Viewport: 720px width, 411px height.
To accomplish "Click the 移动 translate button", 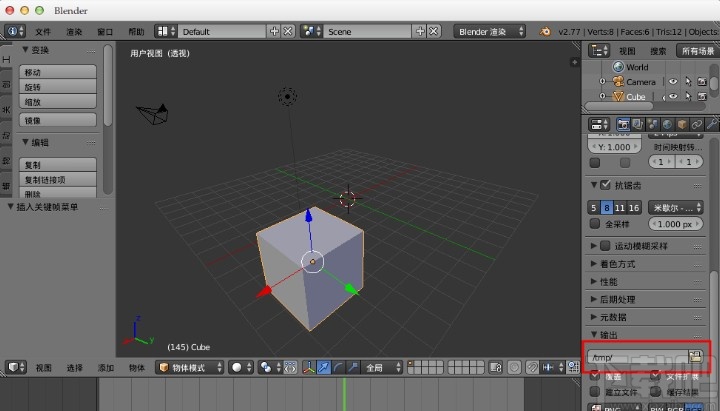I will click(58, 72).
